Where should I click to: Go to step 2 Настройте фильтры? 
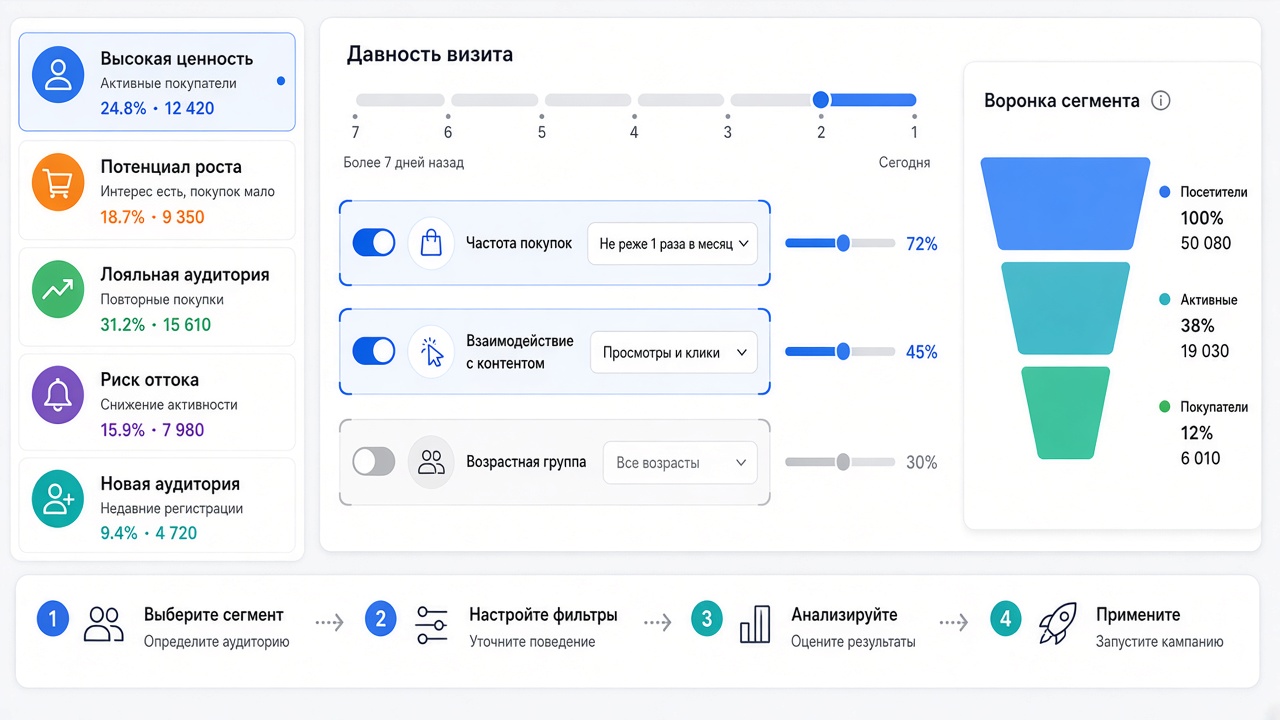tap(492, 626)
